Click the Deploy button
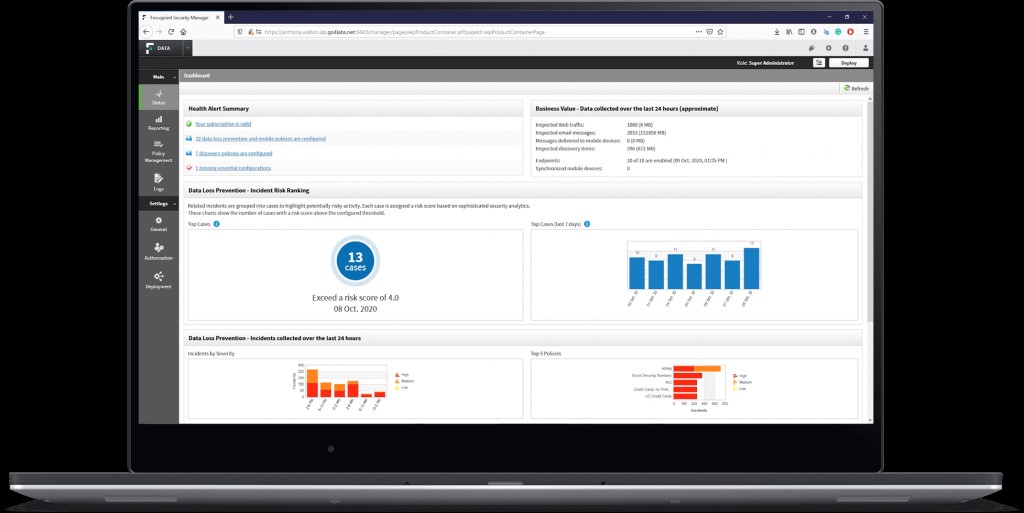 pos(848,62)
